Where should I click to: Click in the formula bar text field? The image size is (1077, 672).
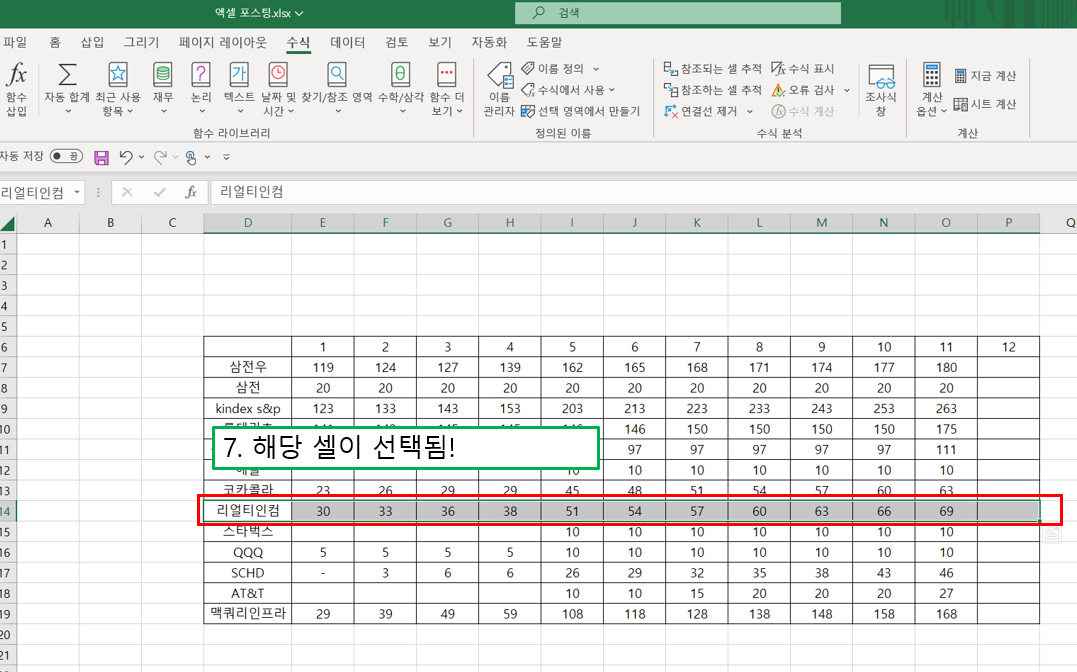[646, 192]
